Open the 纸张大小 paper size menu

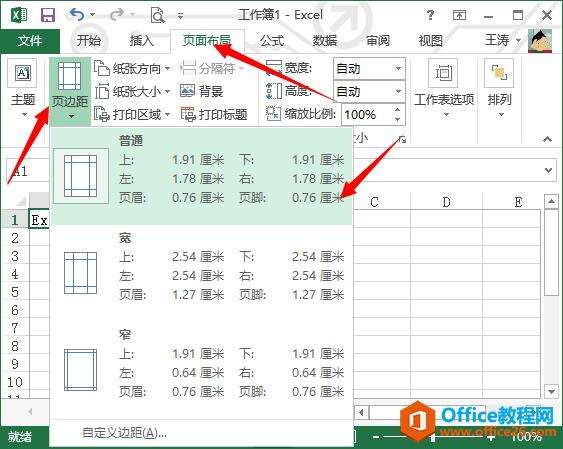click(132, 91)
